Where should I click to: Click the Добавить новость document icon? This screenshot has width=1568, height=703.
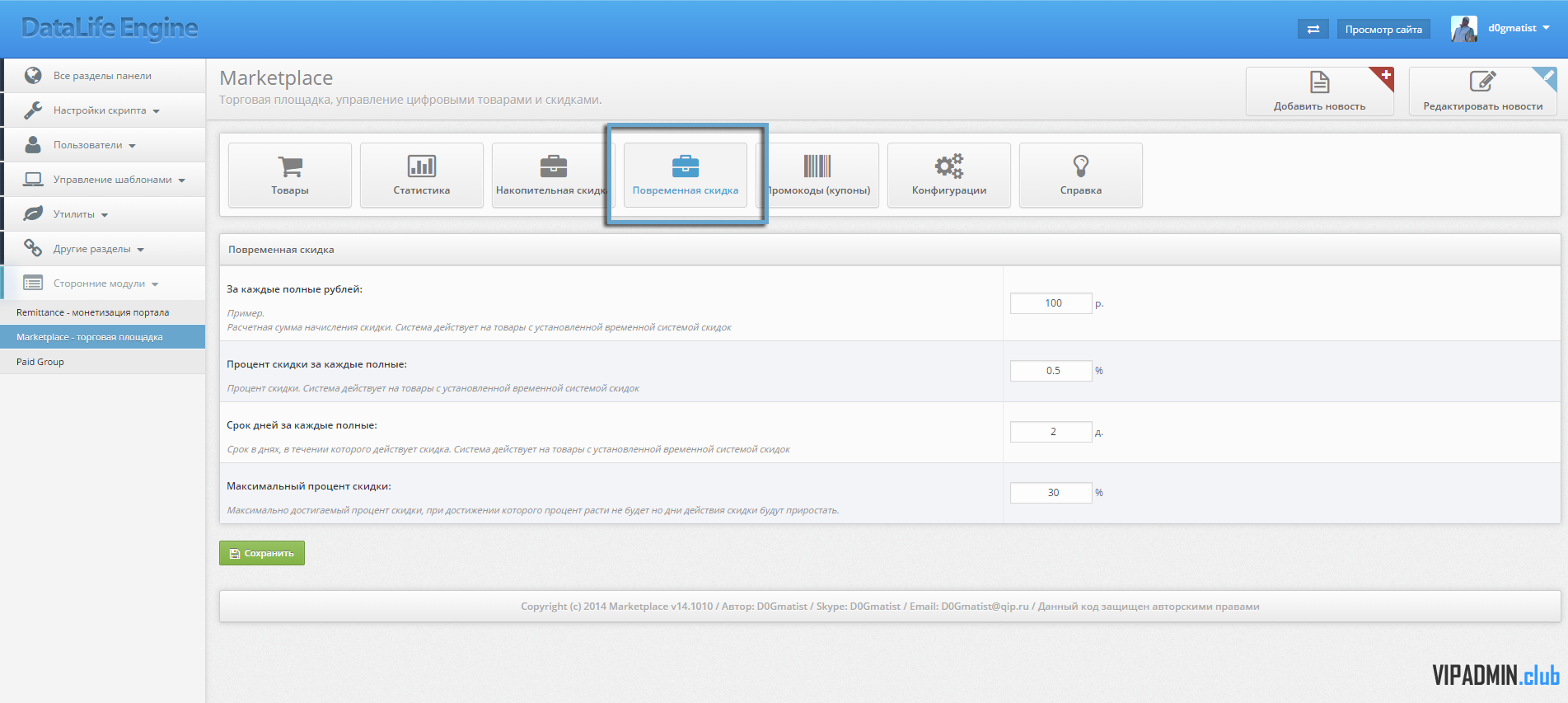pos(1320,82)
